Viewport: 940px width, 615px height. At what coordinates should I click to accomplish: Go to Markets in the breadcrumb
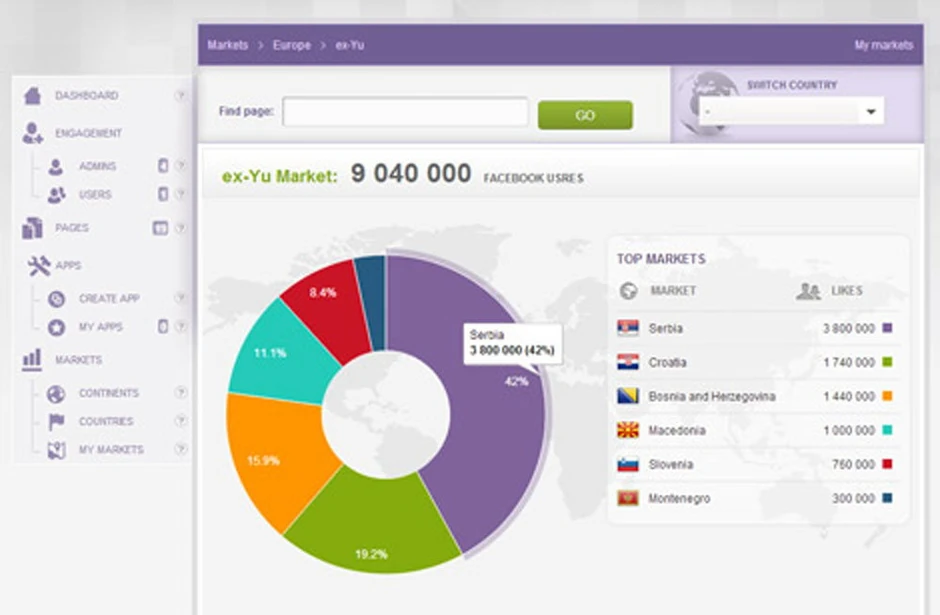tap(228, 46)
